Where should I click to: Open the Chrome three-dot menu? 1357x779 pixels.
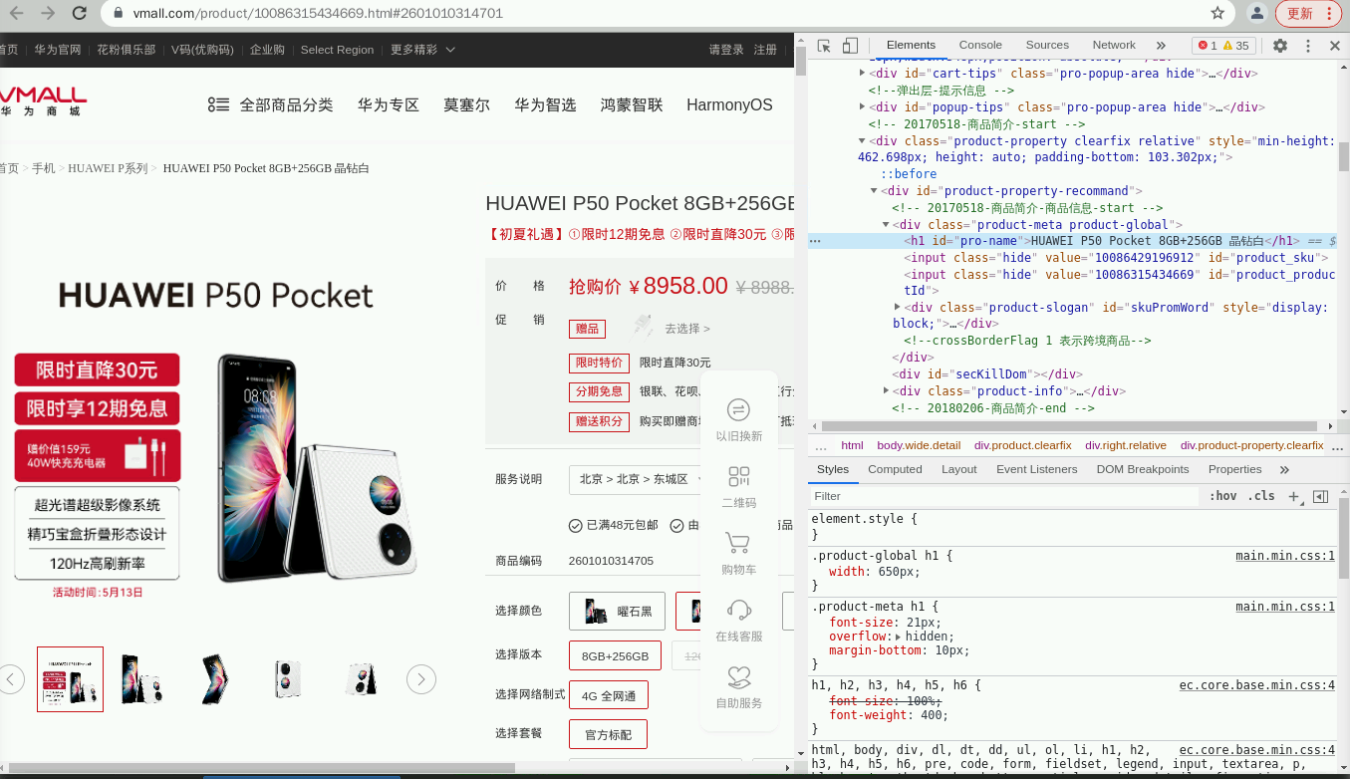[x=1330, y=13]
